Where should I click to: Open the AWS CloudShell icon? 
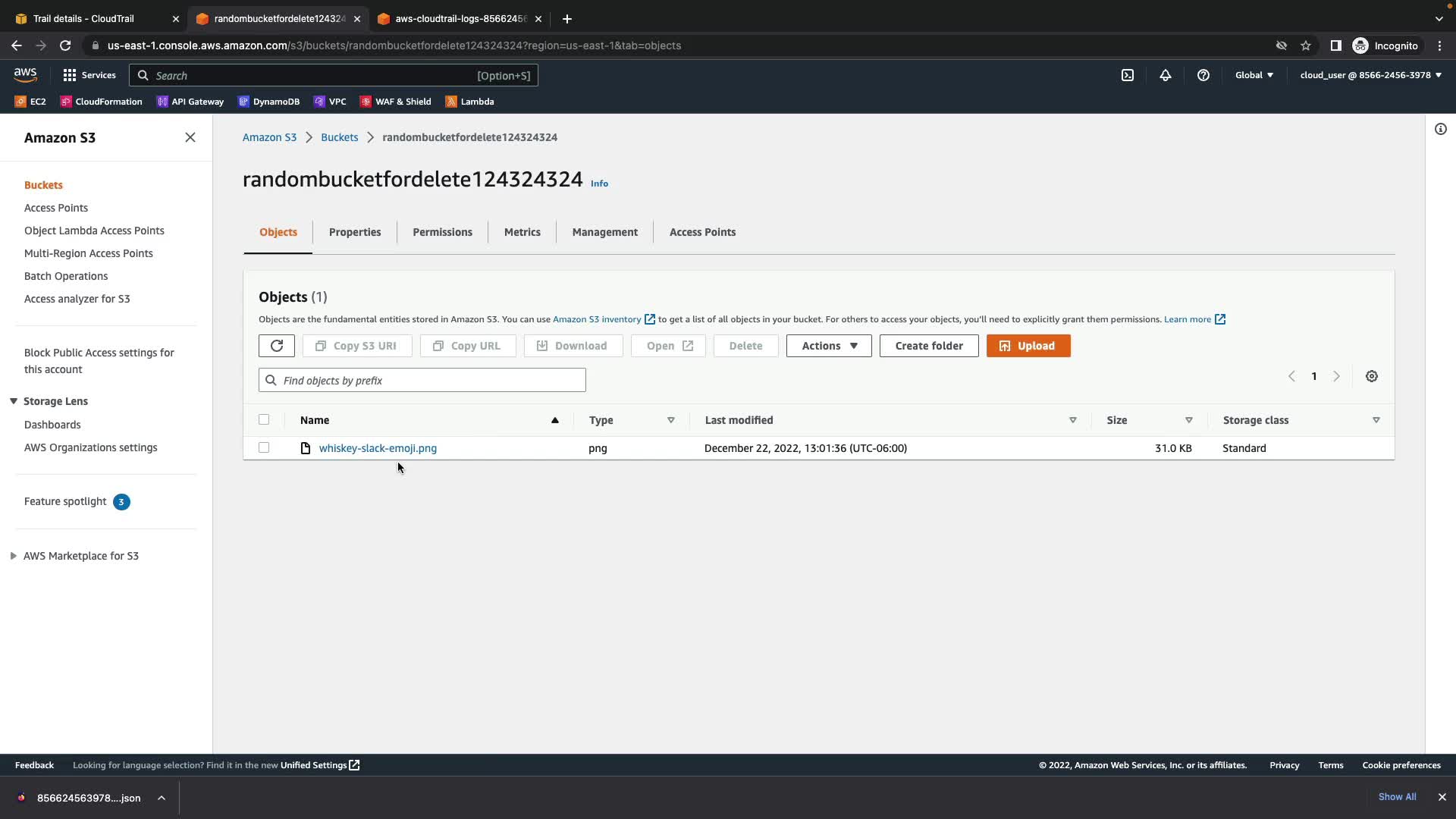tap(1128, 75)
